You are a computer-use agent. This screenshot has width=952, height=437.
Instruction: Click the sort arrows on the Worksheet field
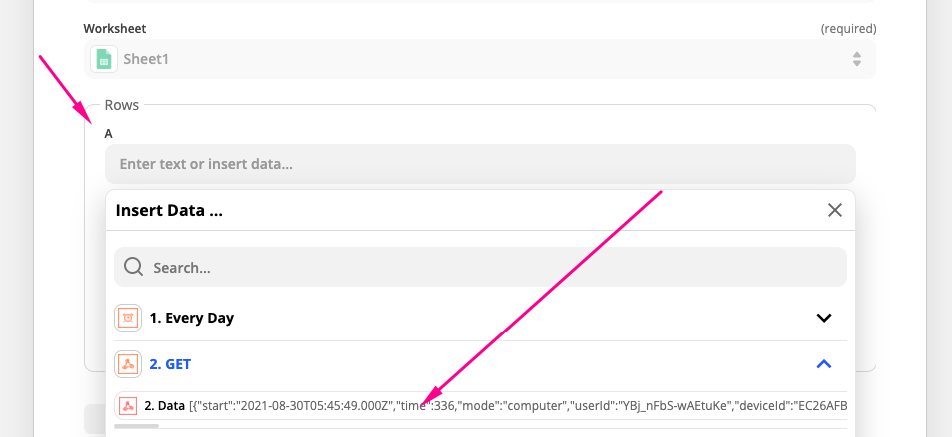click(x=857, y=59)
